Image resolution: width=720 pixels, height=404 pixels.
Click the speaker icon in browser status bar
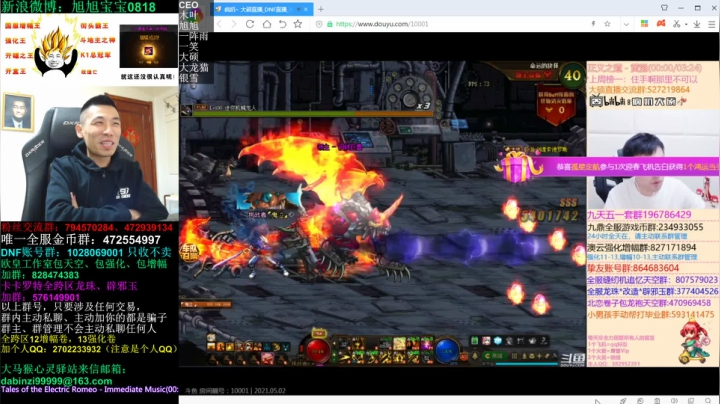point(674,401)
